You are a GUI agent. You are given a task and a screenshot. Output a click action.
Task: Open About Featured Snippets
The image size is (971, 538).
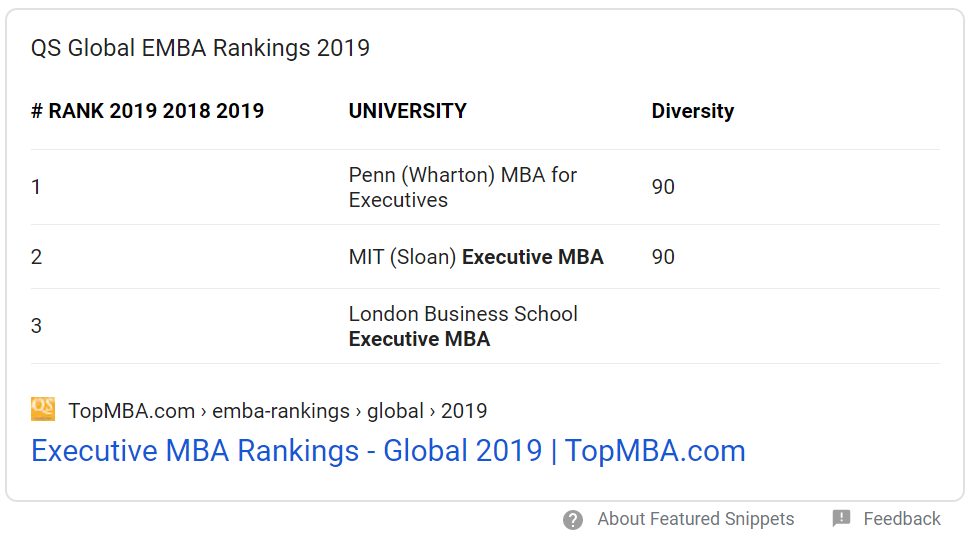[x=695, y=519]
